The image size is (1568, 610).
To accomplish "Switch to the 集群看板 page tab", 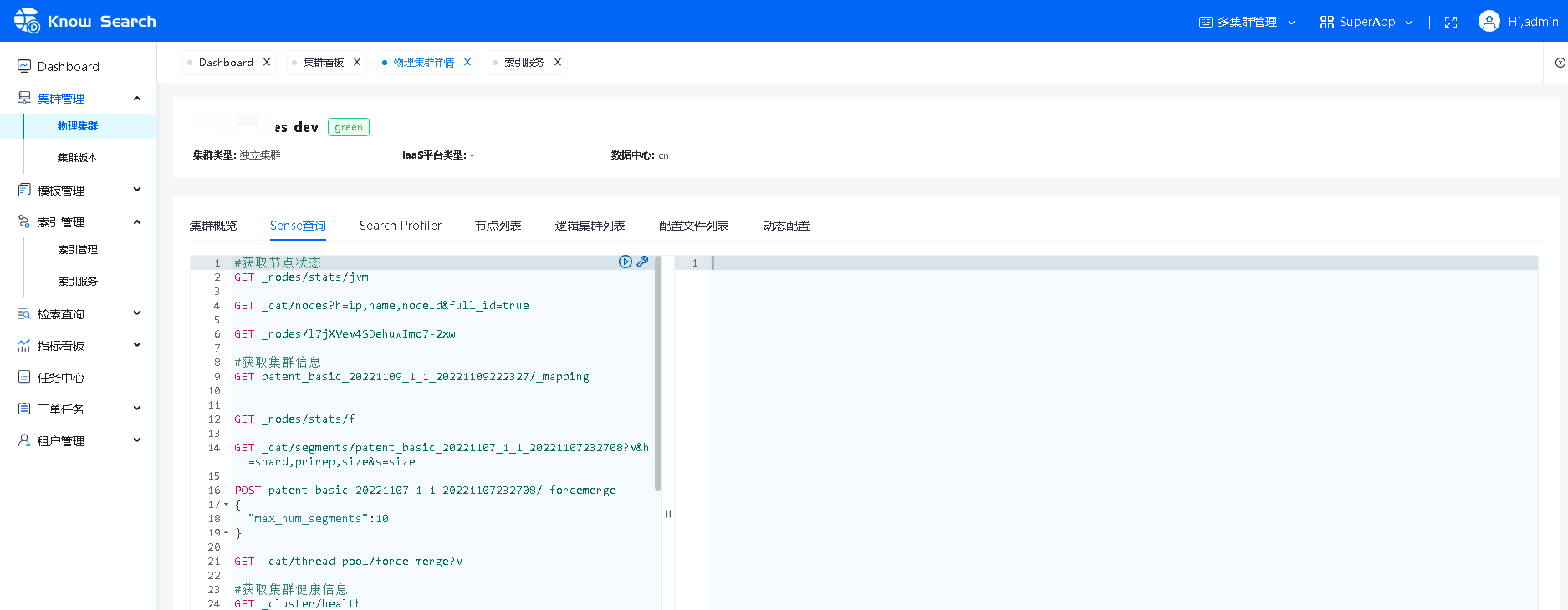I will [324, 63].
